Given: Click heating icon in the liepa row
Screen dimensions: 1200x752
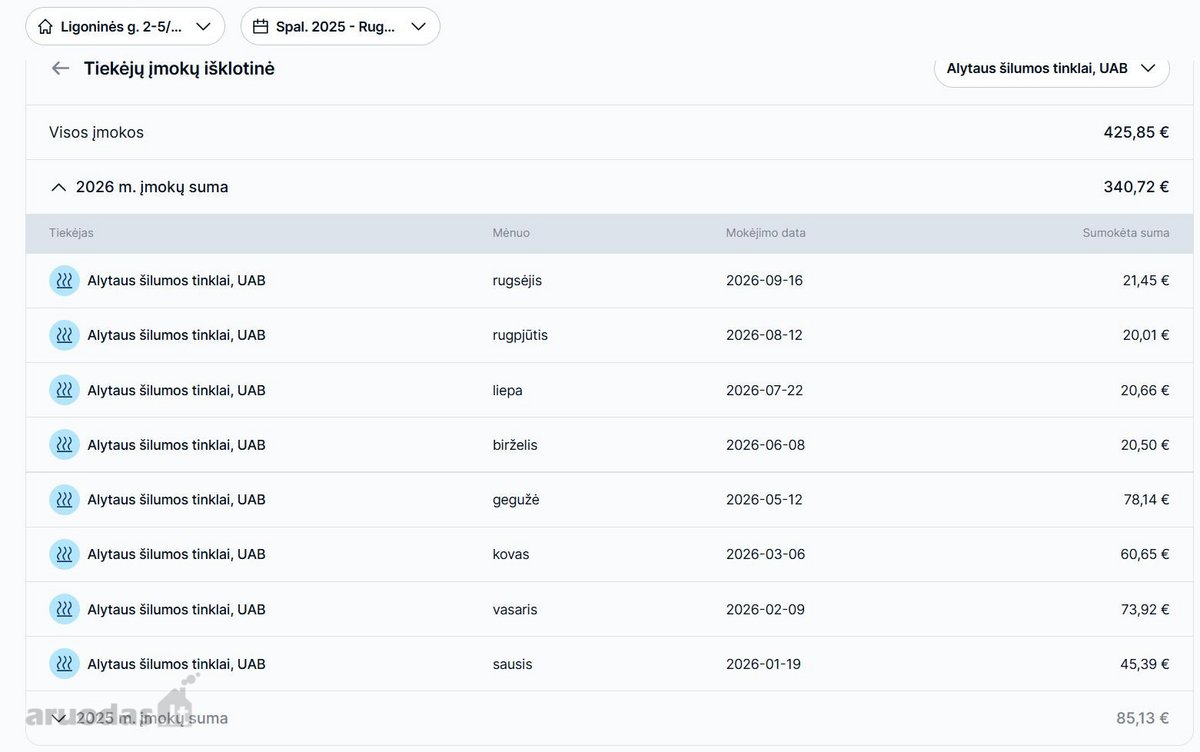Looking at the screenshot, I should pos(64,390).
